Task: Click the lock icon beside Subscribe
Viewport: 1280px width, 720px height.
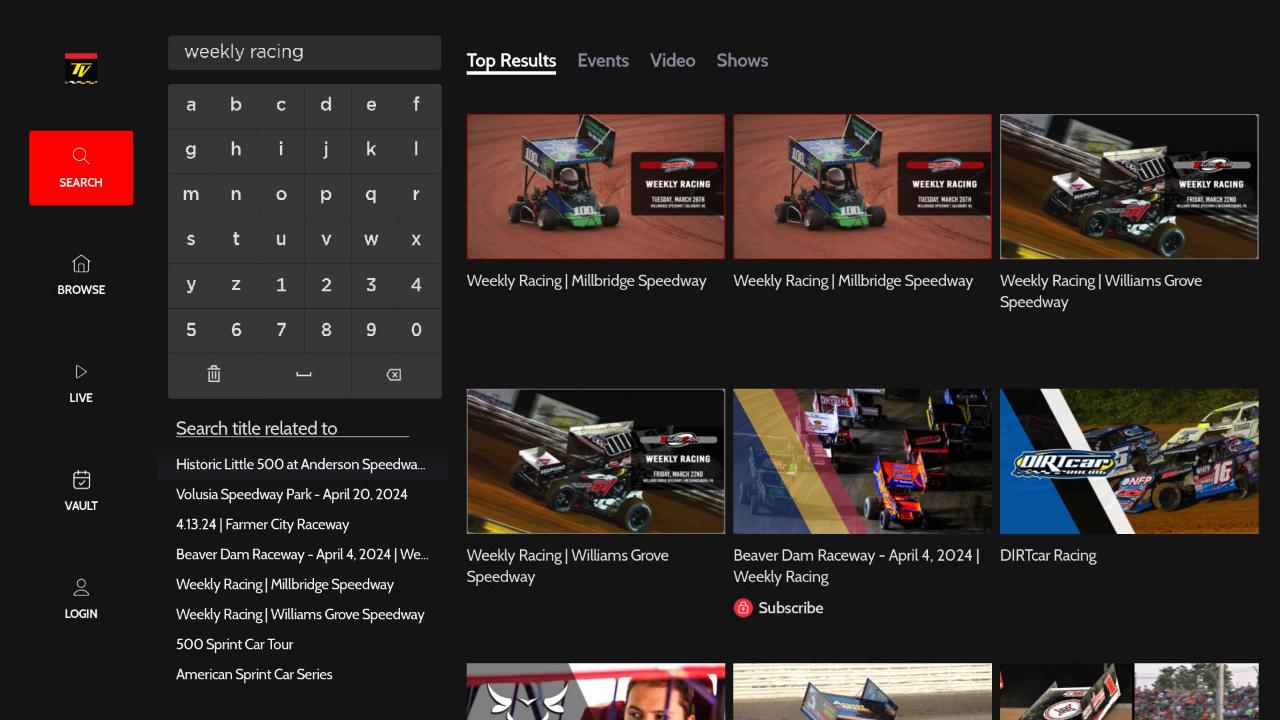Action: click(743, 608)
